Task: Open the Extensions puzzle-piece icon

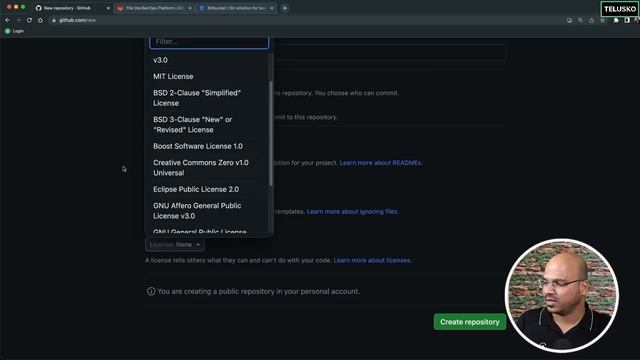Action: tap(616, 20)
